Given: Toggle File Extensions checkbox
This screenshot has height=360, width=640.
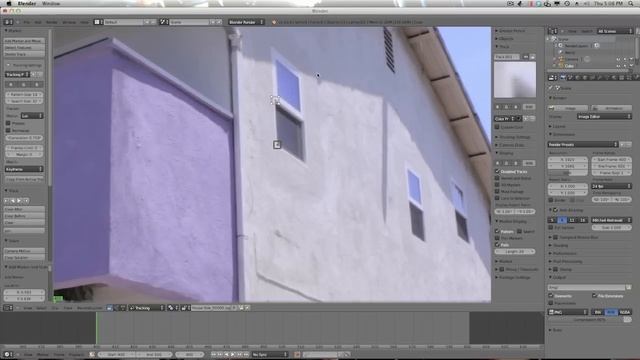Looking at the screenshot, I should (x=594, y=296).
